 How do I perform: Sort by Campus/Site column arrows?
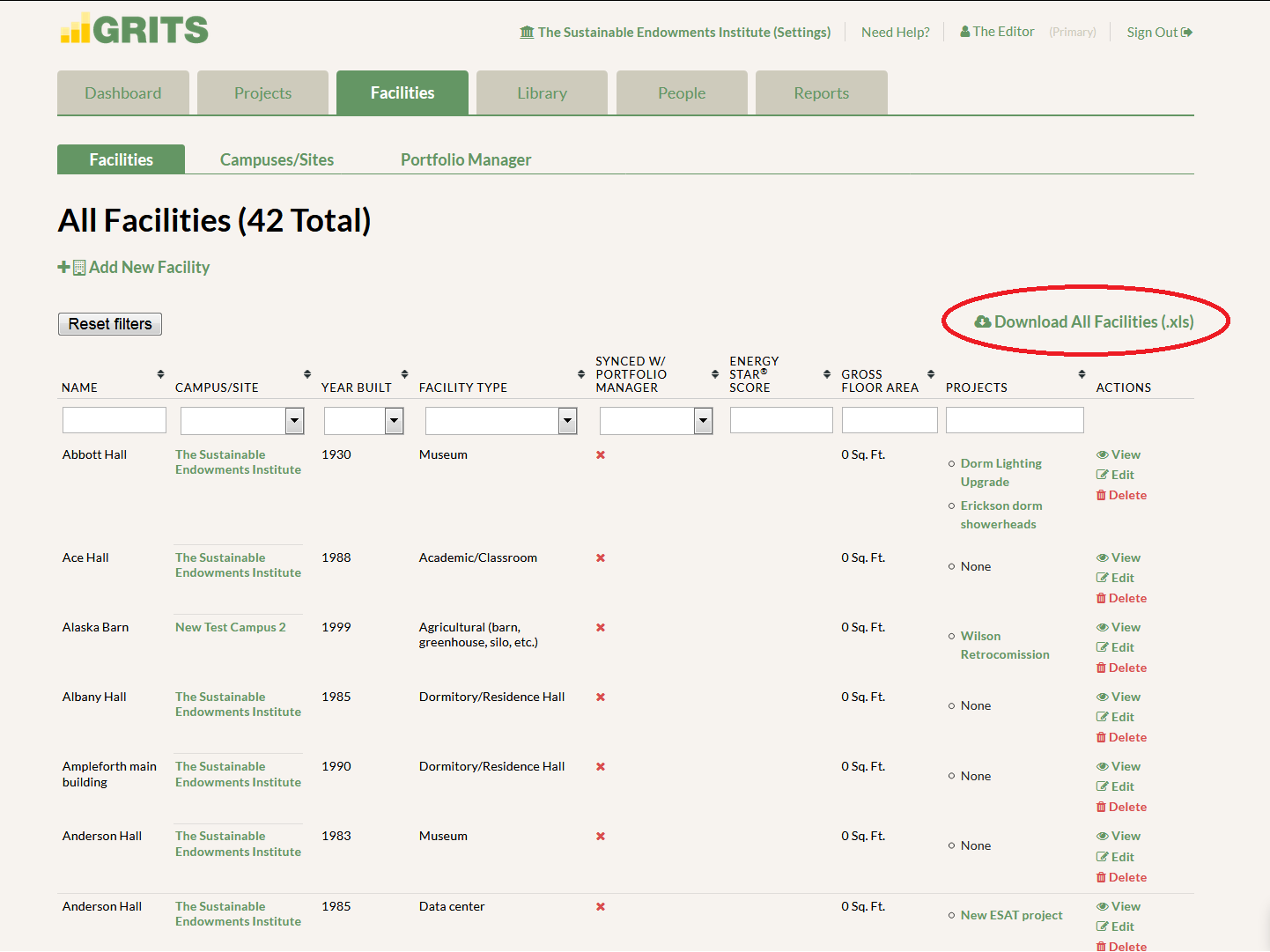coord(307,374)
